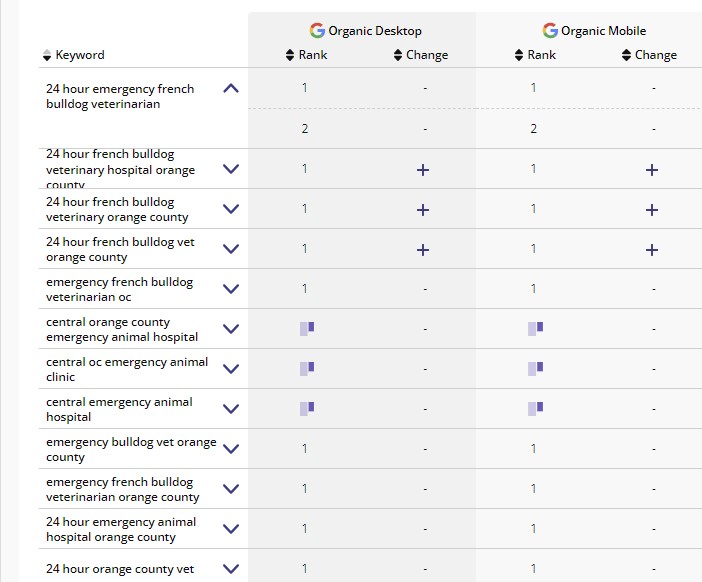Expand emergency french bulldog veterinarian oc row
702x582 pixels.
[x=231, y=289]
